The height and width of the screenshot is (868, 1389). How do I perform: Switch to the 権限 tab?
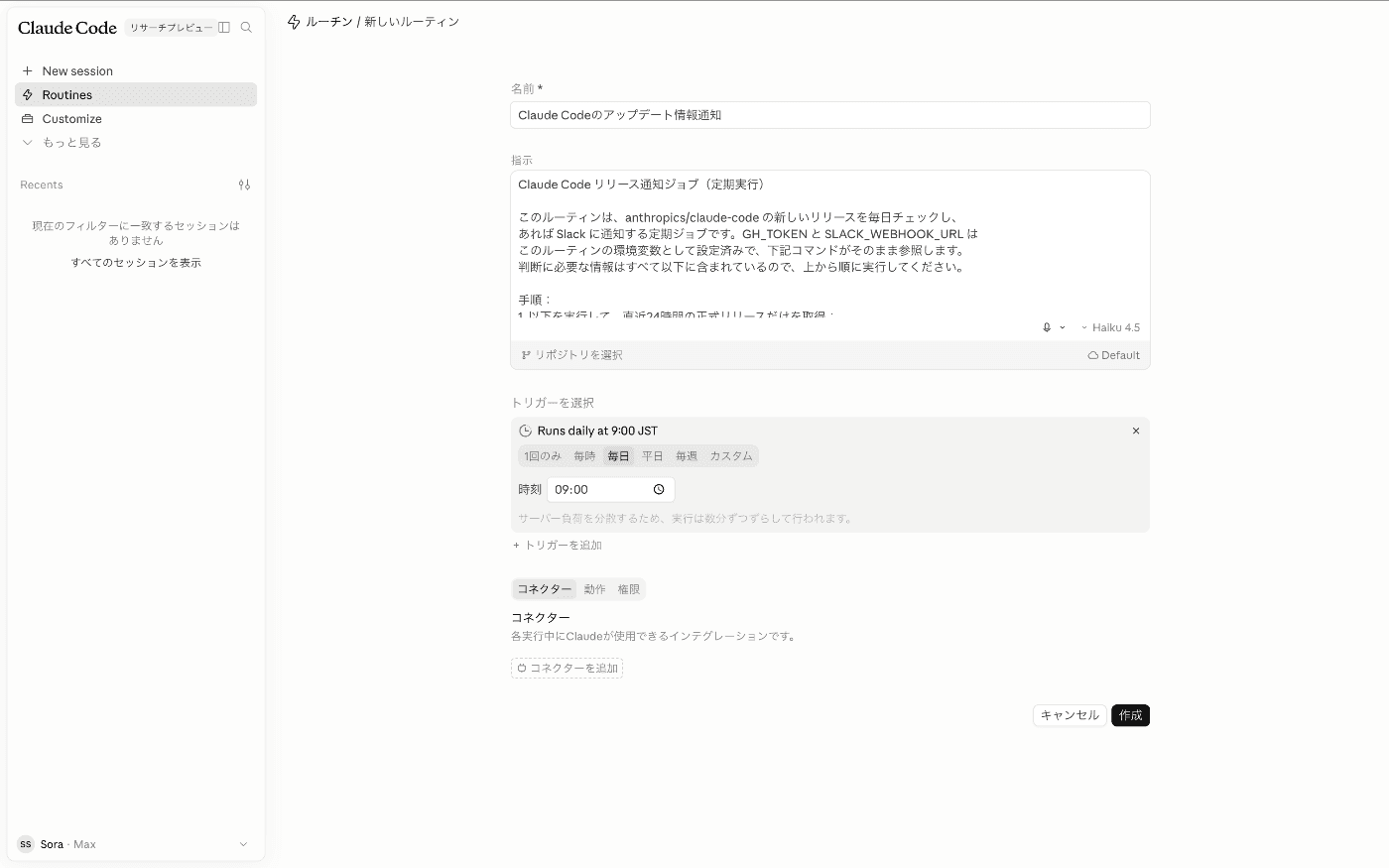click(628, 589)
